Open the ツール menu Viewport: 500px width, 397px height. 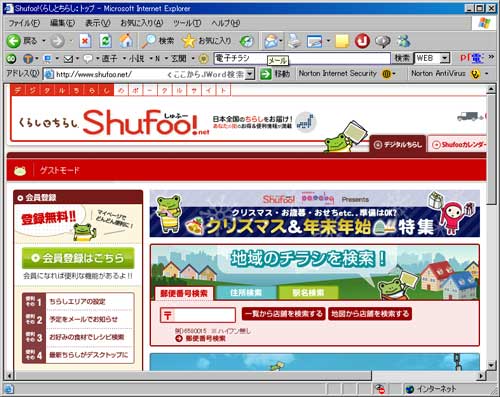187,23
